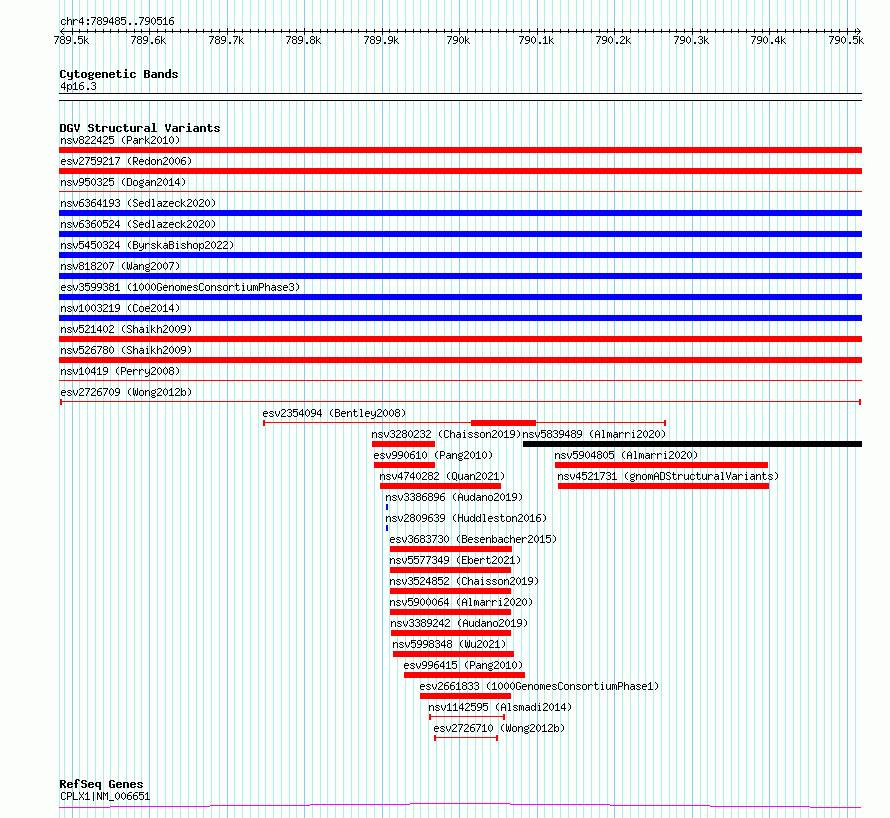Click esv3683730 (Besenbacher2015) label

[473, 539]
